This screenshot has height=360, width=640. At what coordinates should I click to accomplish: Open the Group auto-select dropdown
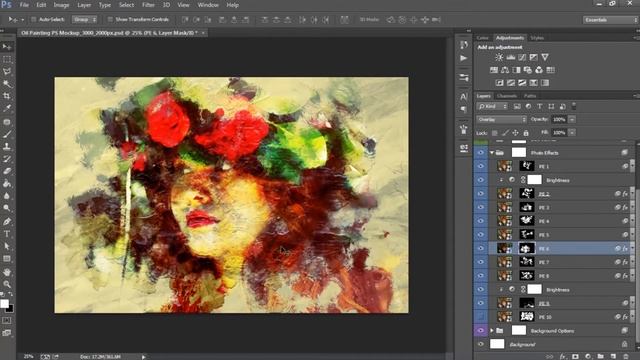click(84, 19)
